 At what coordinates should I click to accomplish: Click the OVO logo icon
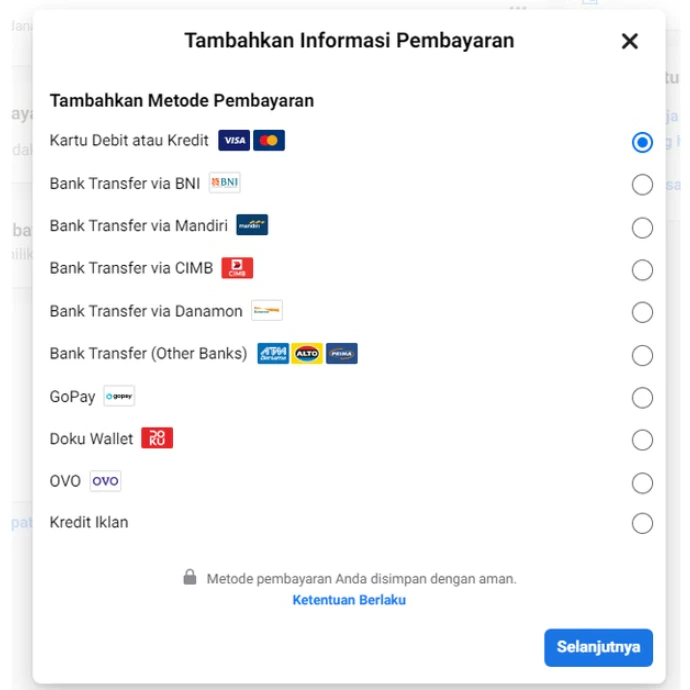click(x=105, y=481)
